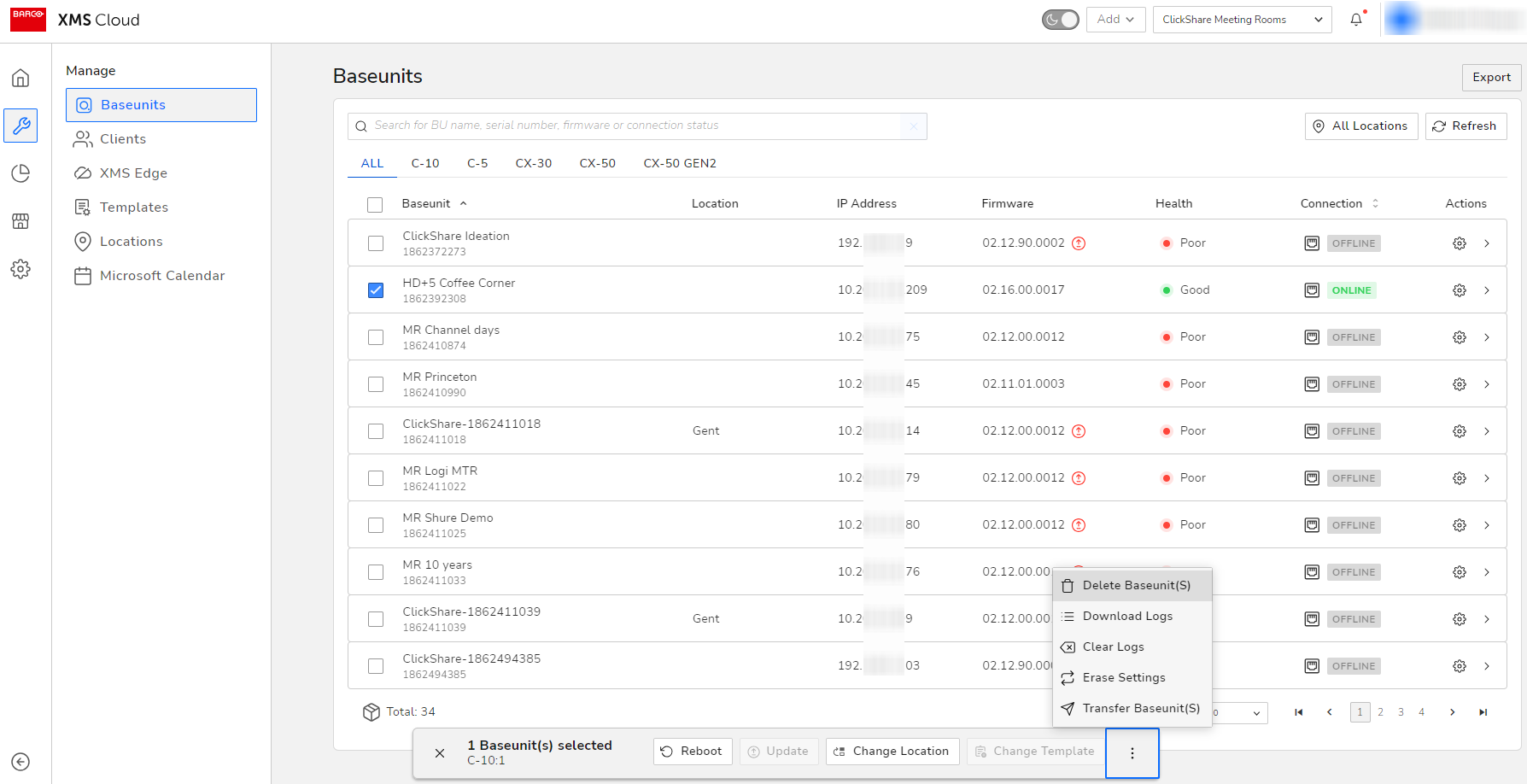
Task: Open settings gear in left sidebar
Action: (20, 269)
